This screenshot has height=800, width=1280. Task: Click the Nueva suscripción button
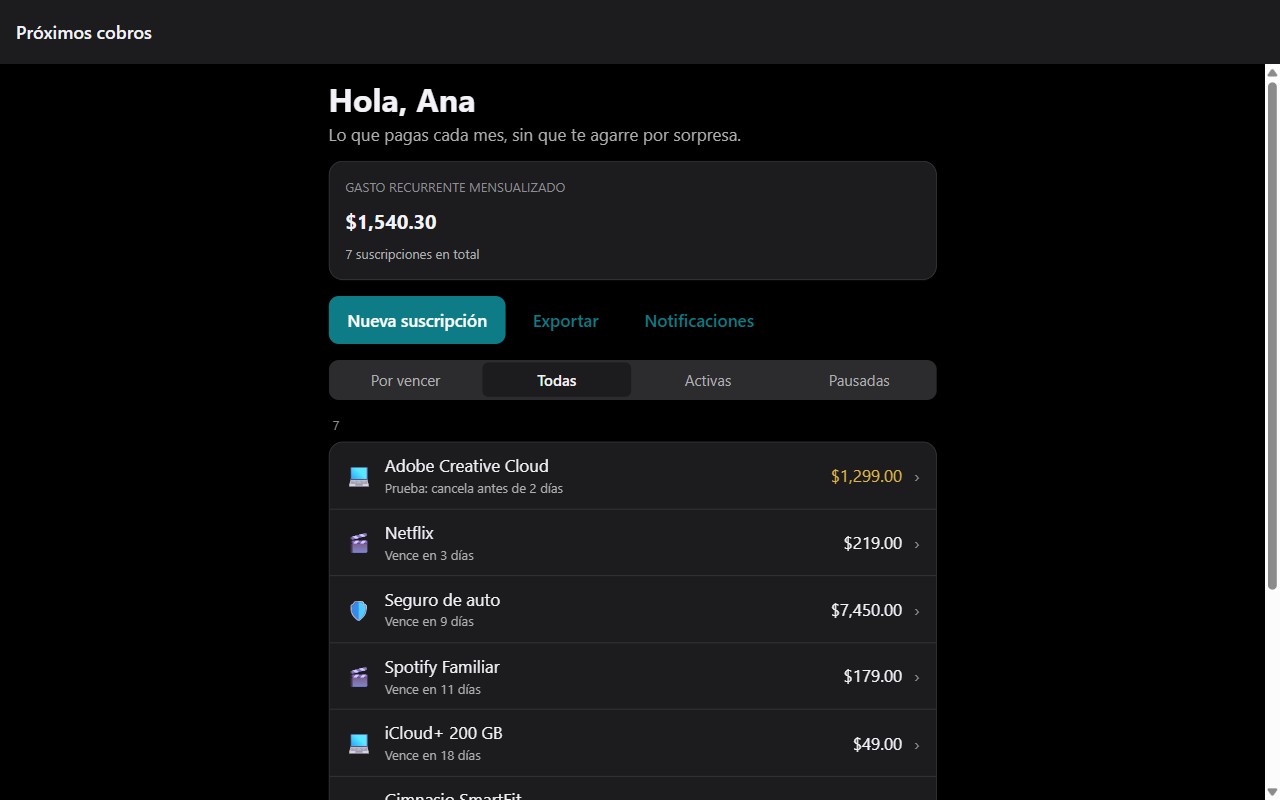(417, 320)
